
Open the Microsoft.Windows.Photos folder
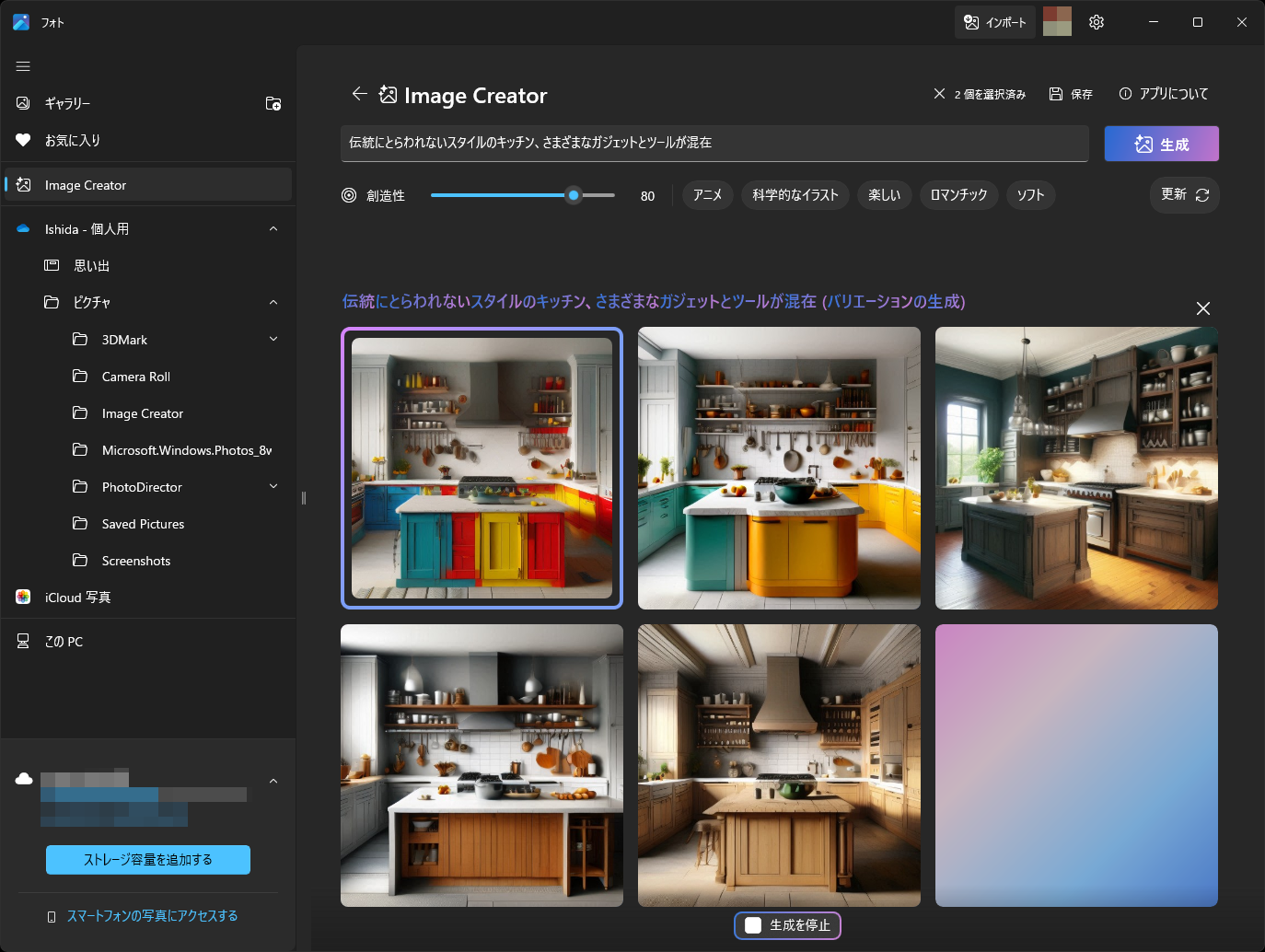coord(148,450)
